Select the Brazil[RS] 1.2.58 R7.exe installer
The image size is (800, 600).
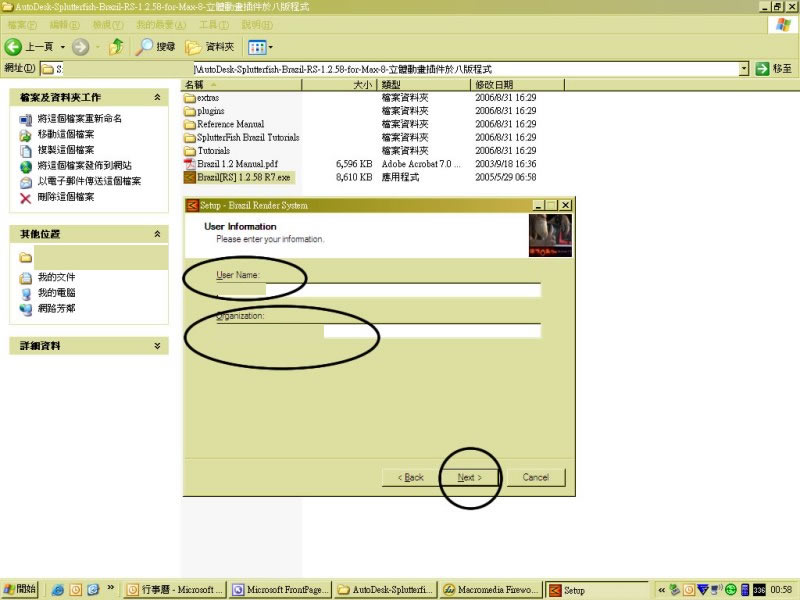243,177
